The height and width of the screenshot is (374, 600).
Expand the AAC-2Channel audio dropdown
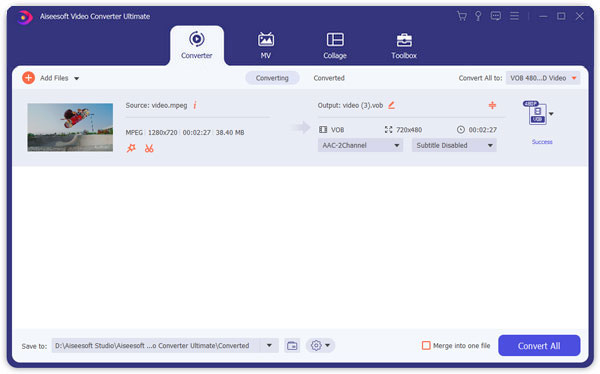point(360,145)
